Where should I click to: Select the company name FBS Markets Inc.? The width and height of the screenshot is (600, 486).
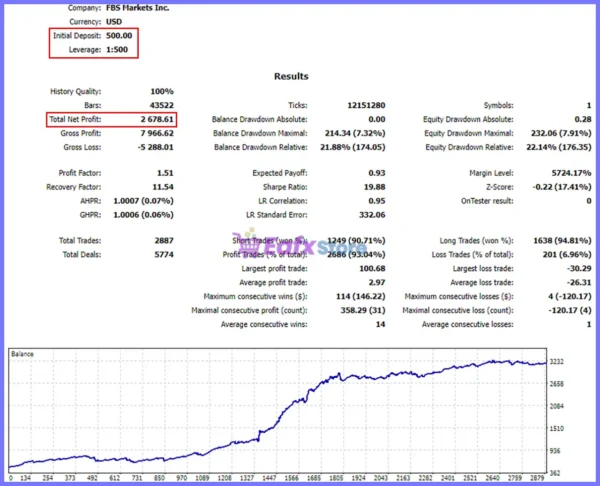(137, 8)
